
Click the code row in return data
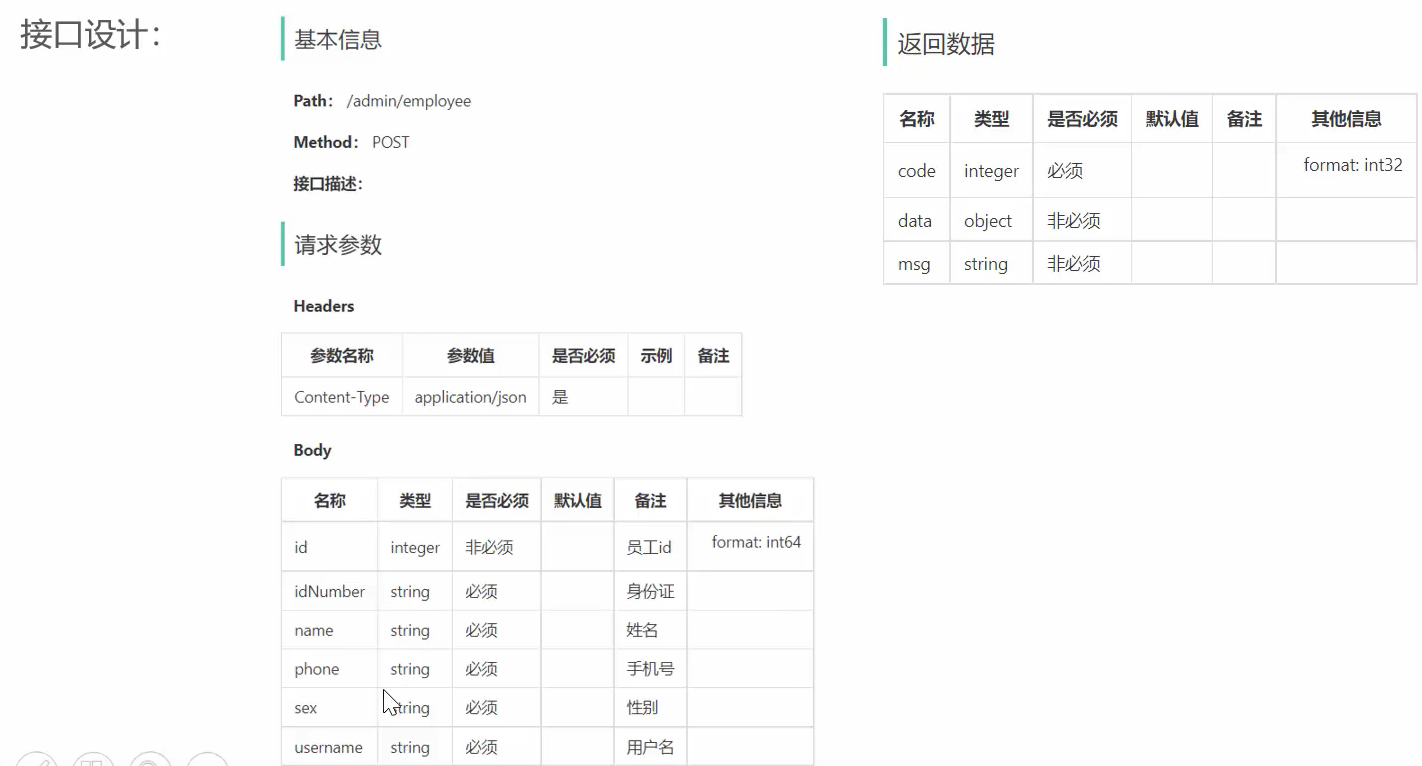tap(917, 171)
